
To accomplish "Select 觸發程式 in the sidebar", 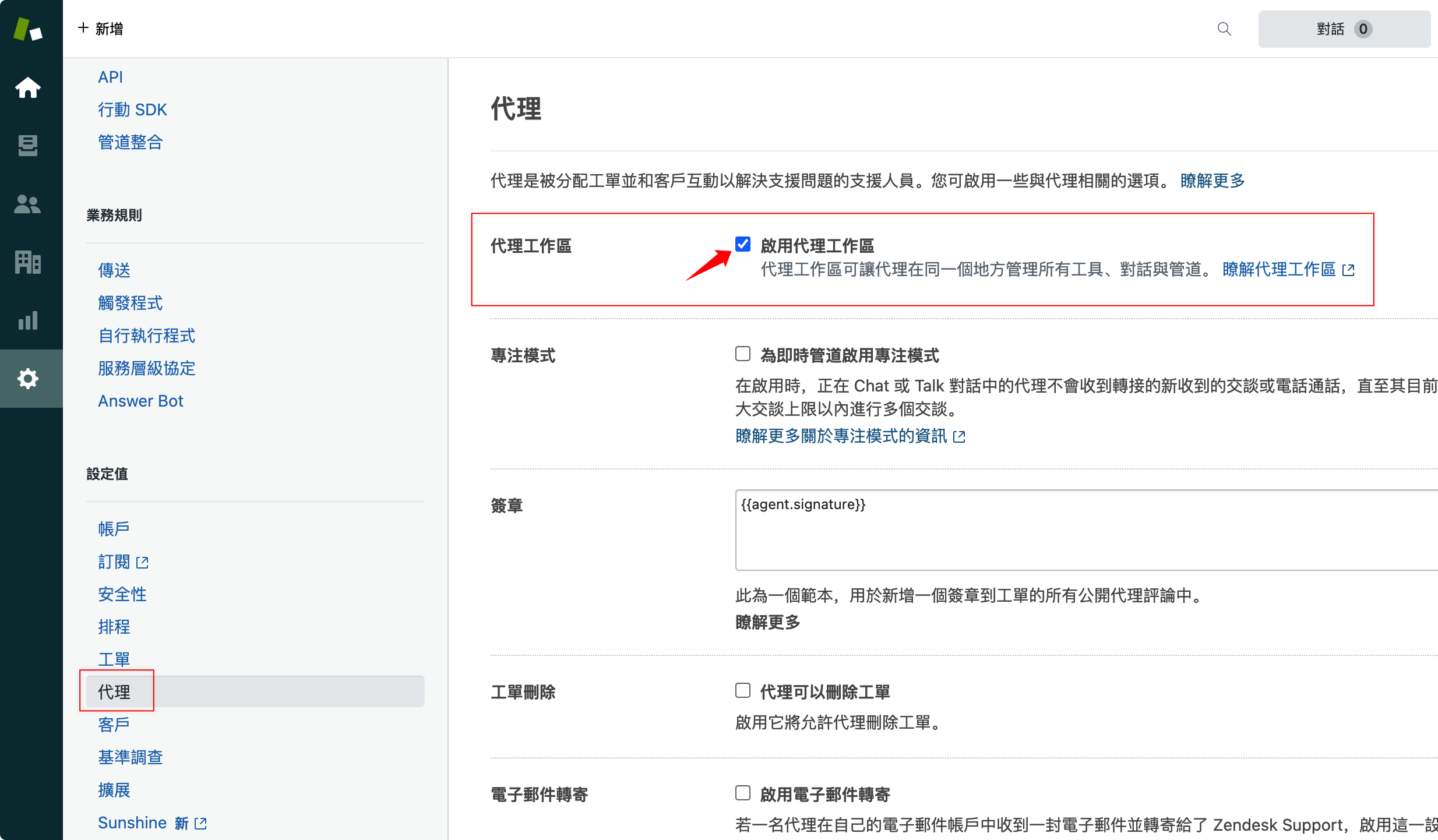I will [130, 303].
